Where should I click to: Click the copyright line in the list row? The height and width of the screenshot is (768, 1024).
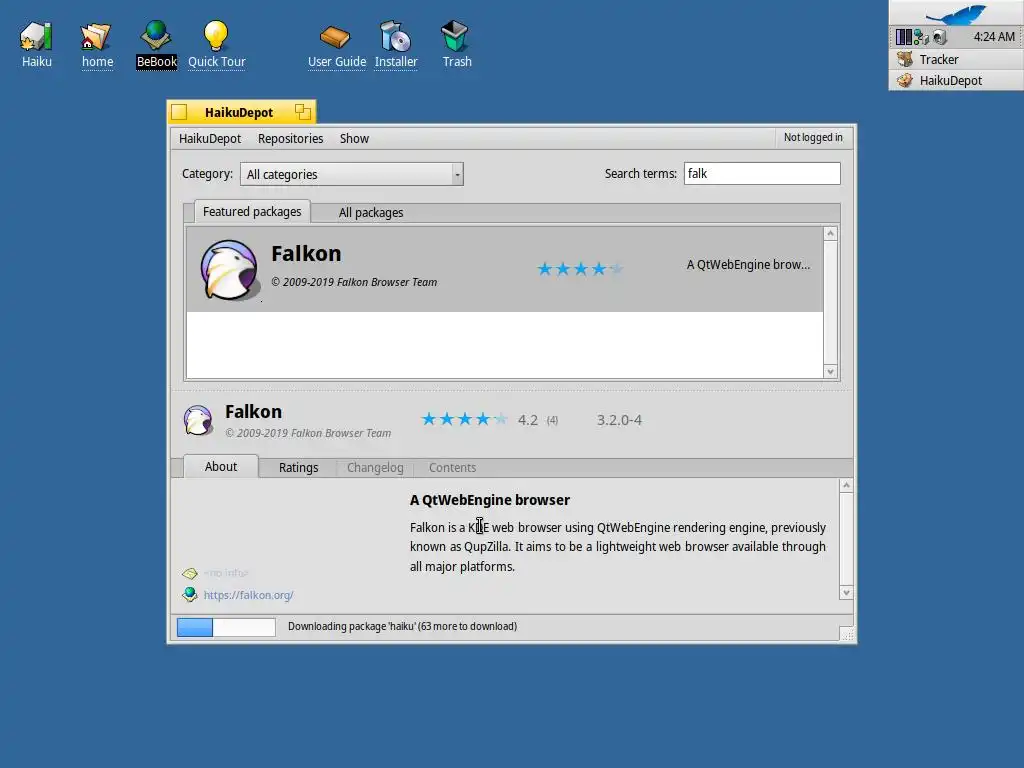tap(354, 282)
